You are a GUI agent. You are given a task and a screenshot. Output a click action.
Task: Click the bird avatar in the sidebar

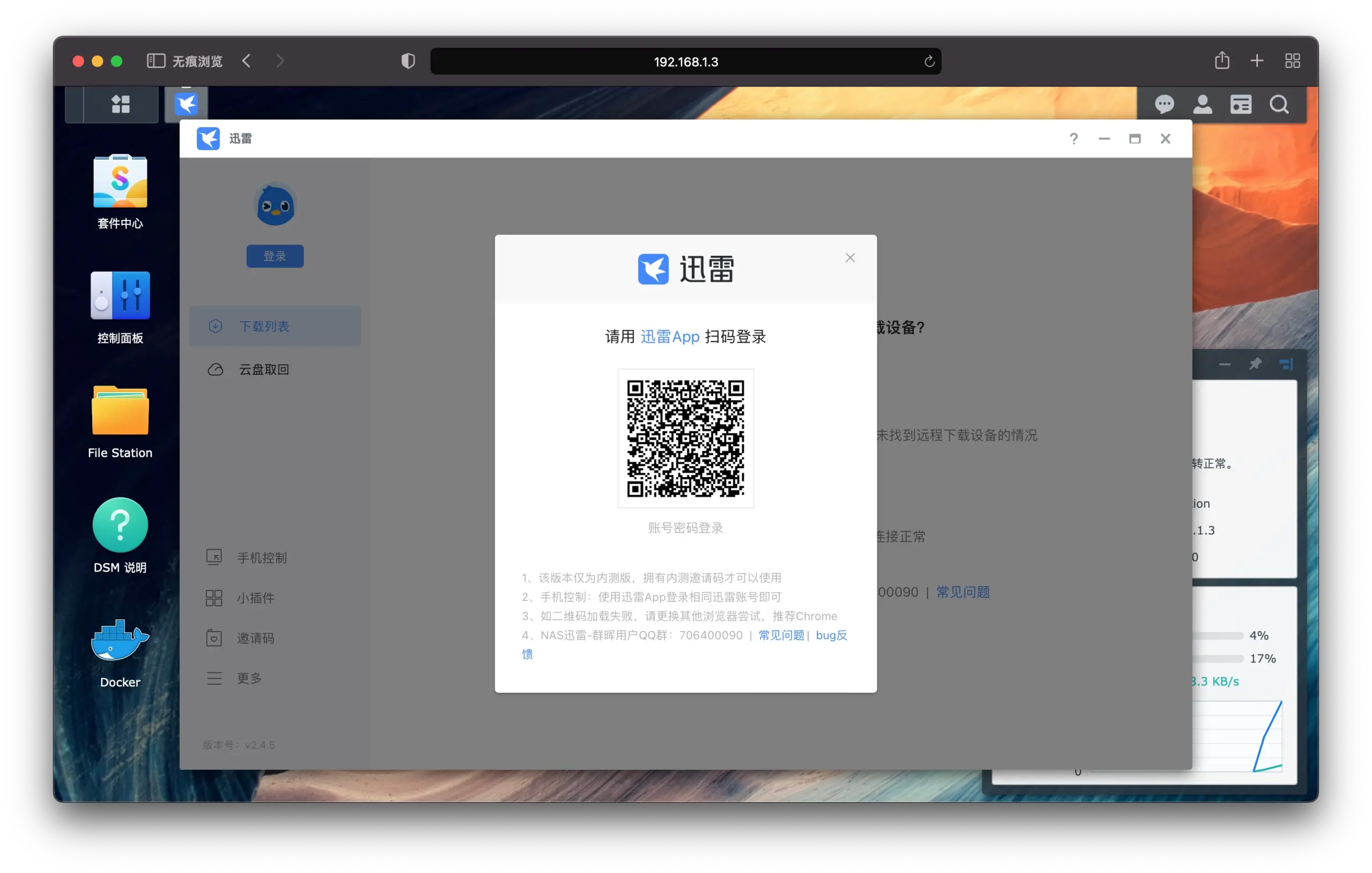pyautogui.click(x=275, y=205)
